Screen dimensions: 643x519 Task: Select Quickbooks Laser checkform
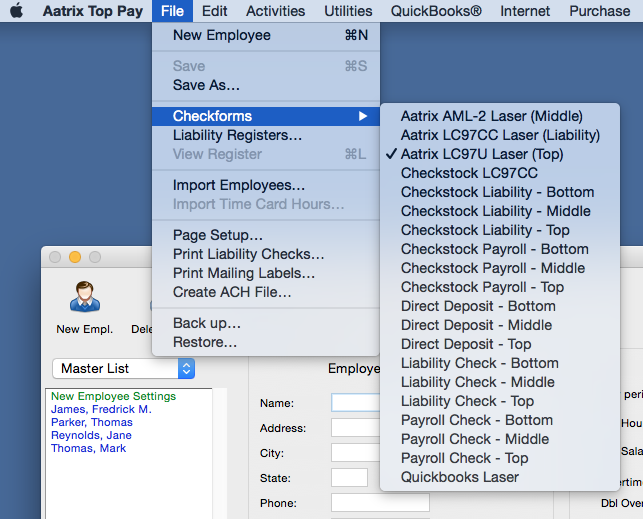click(500, 477)
